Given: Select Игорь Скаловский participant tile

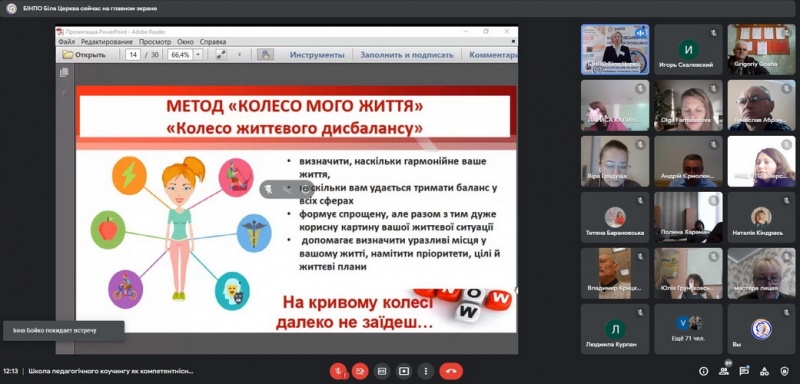Looking at the screenshot, I should click(688, 49).
